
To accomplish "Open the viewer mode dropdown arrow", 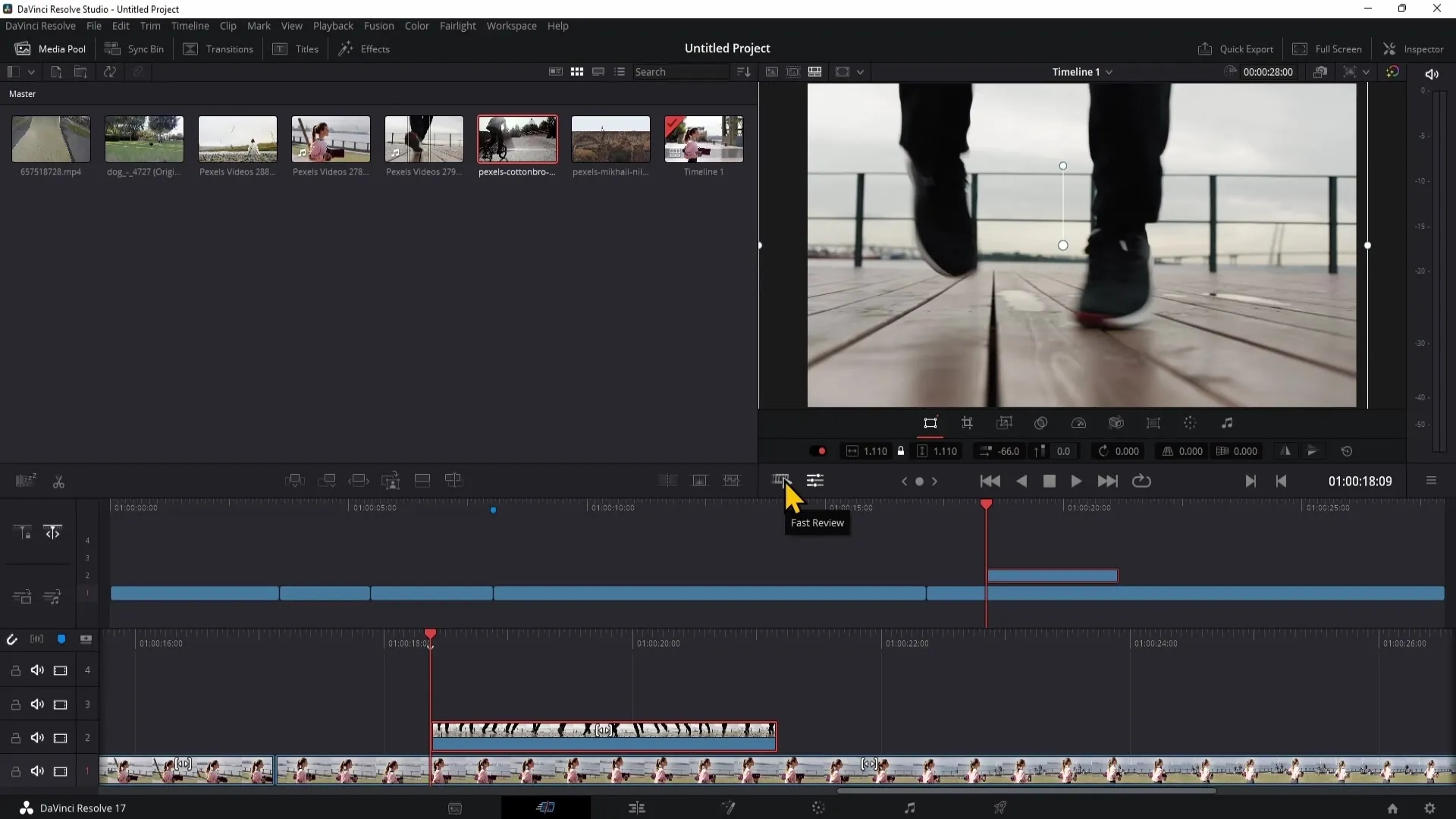I will point(860,72).
